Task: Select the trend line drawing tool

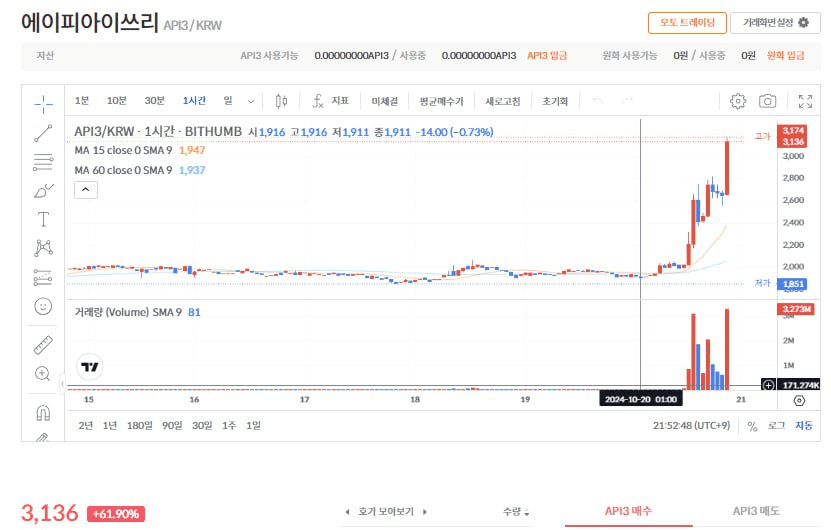Action: [x=43, y=133]
